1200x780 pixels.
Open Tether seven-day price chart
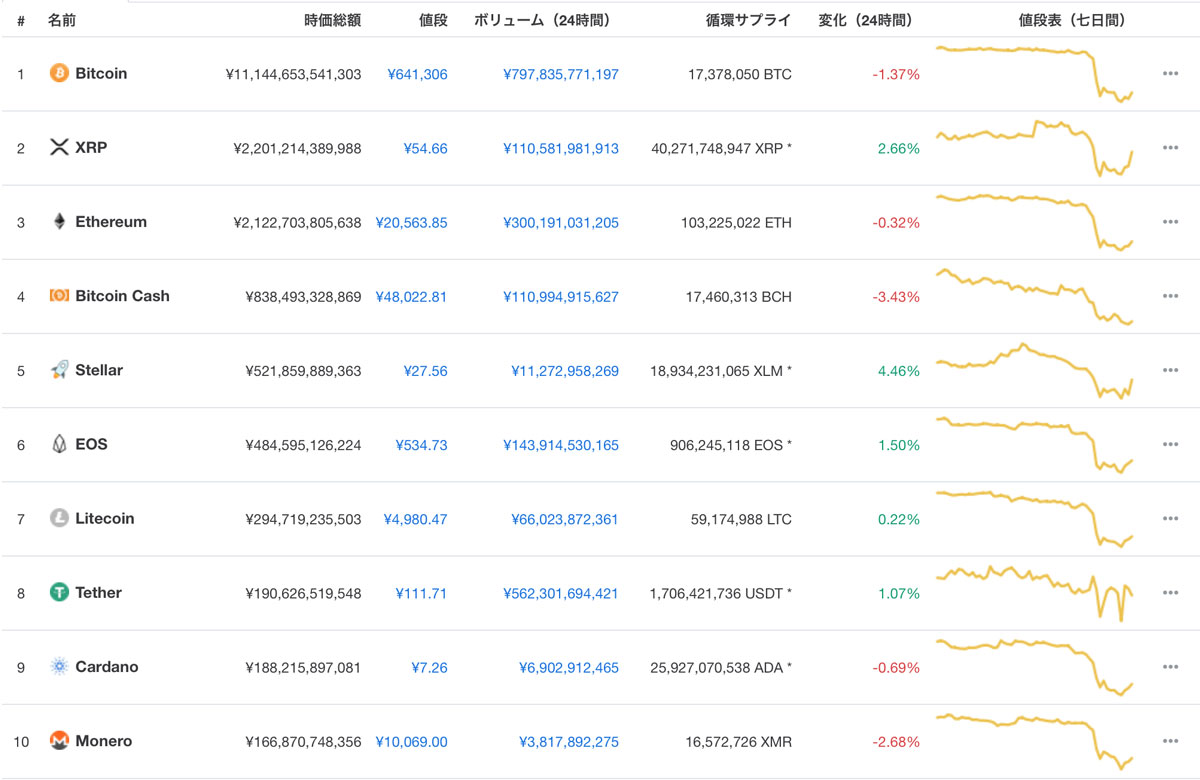pos(1034,593)
